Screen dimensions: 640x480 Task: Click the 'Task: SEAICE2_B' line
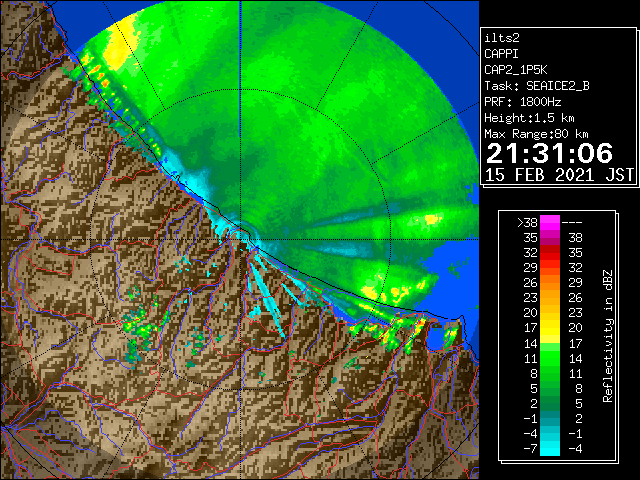pyautogui.click(x=537, y=86)
